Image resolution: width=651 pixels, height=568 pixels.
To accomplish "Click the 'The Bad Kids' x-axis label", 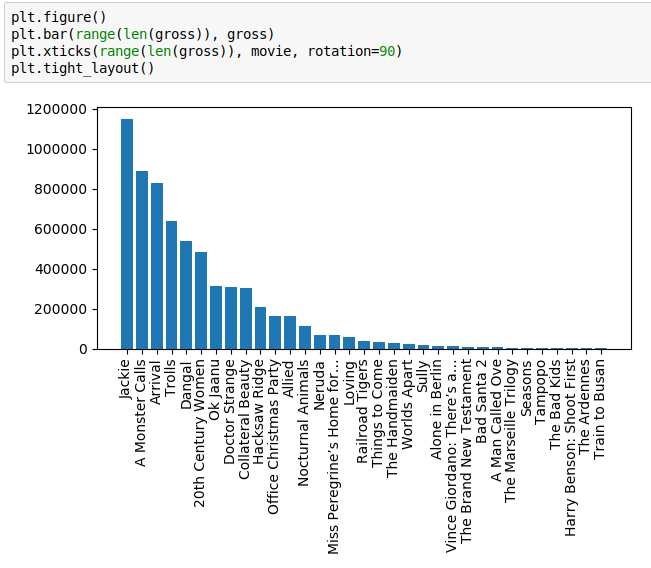I will [555, 405].
